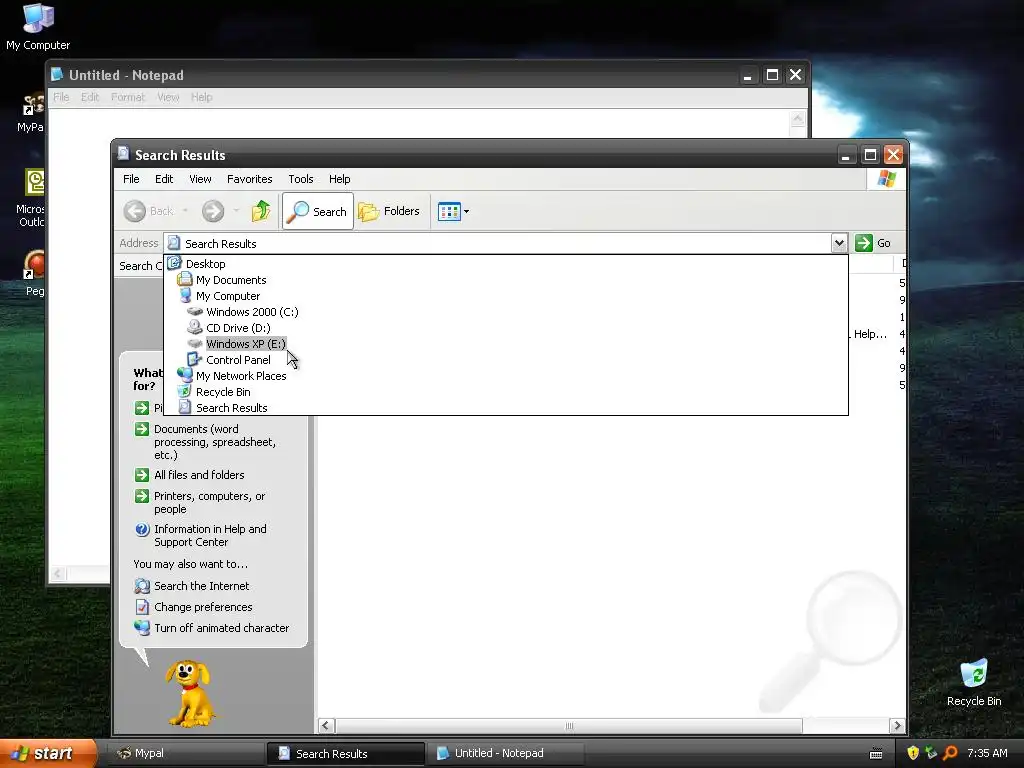Click Search Results taskbar button
The image size is (1024, 768).
point(345,753)
